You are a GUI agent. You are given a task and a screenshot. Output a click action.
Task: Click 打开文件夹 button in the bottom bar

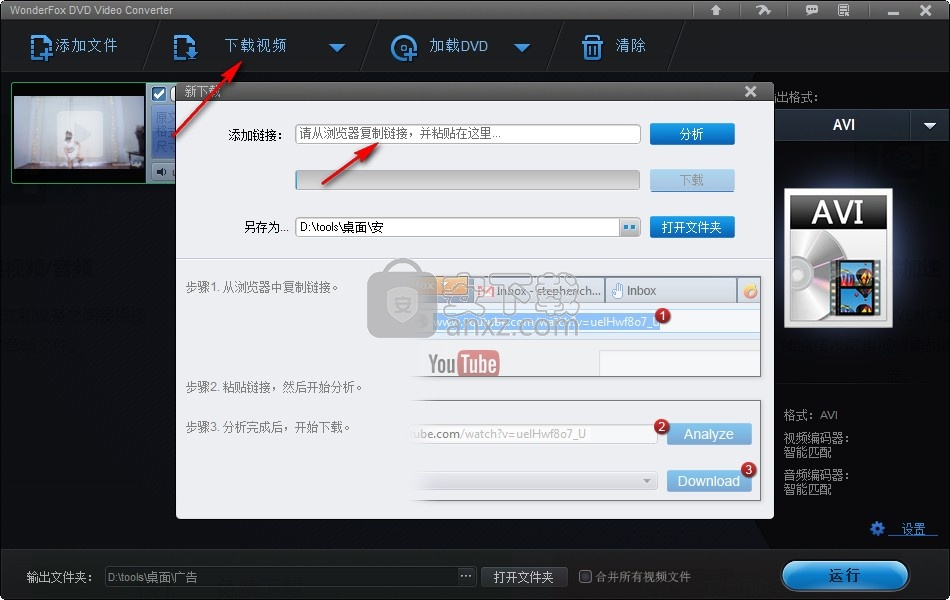coord(524,577)
